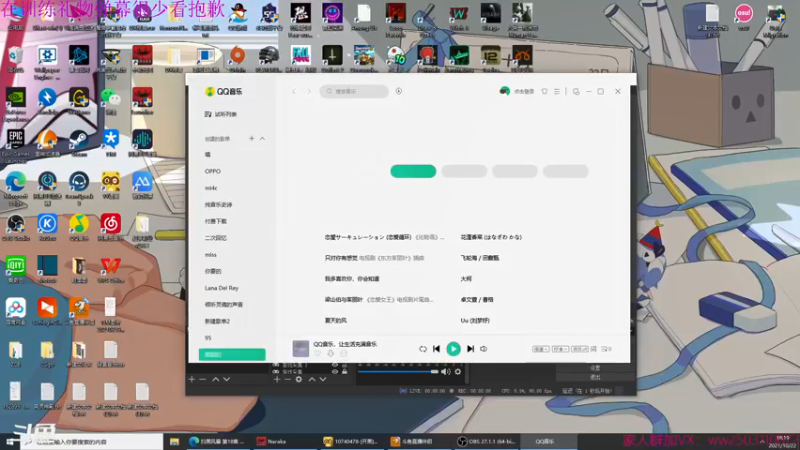The image size is (800, 450).
Task: Open the listen-to-identify song icon beside search
Action: pos(398,91)
